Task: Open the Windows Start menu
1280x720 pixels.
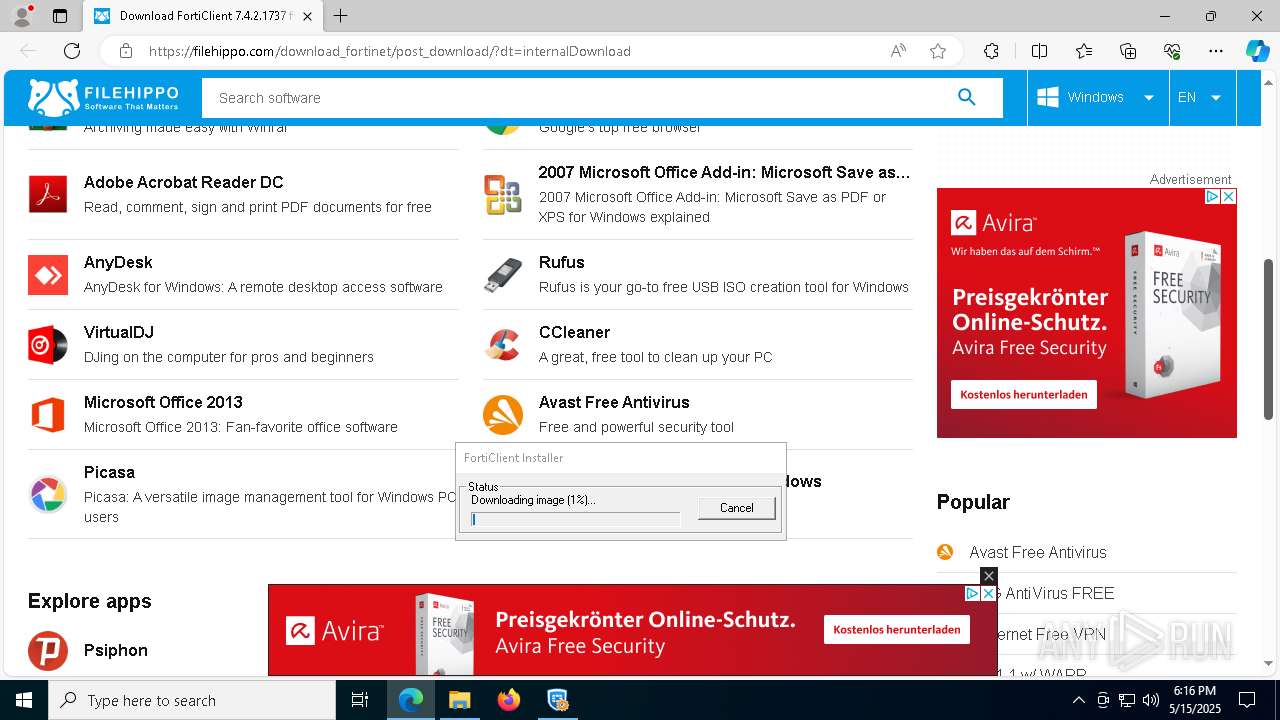Action: [24, 700]
